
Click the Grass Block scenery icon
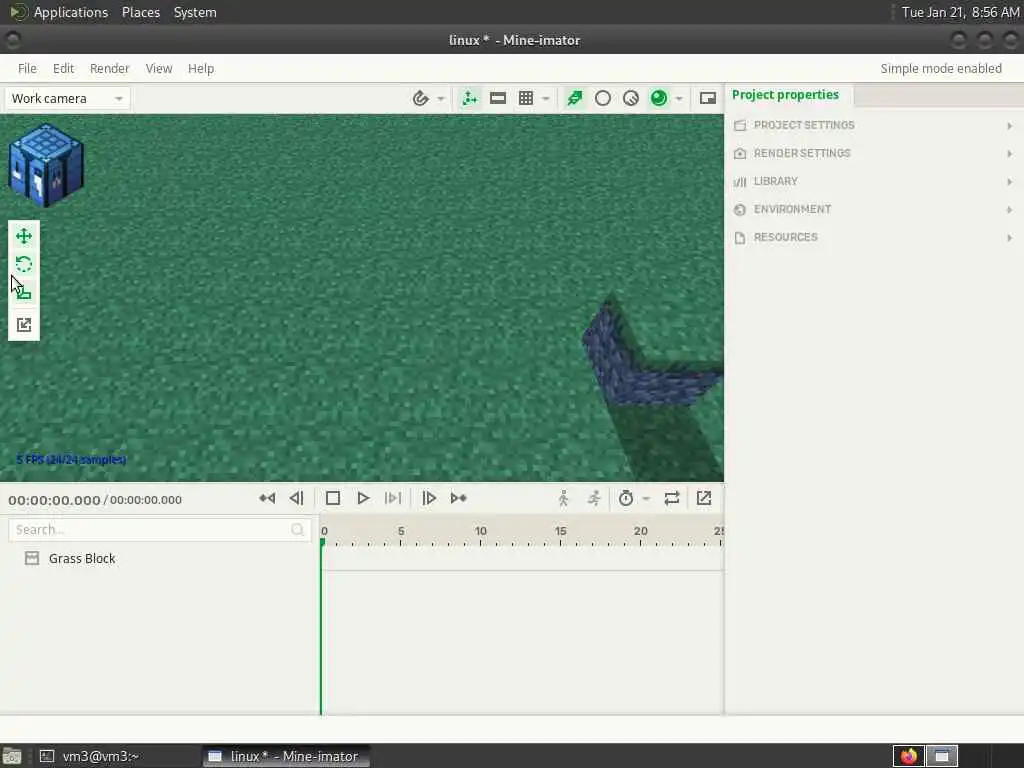(31, 558)
